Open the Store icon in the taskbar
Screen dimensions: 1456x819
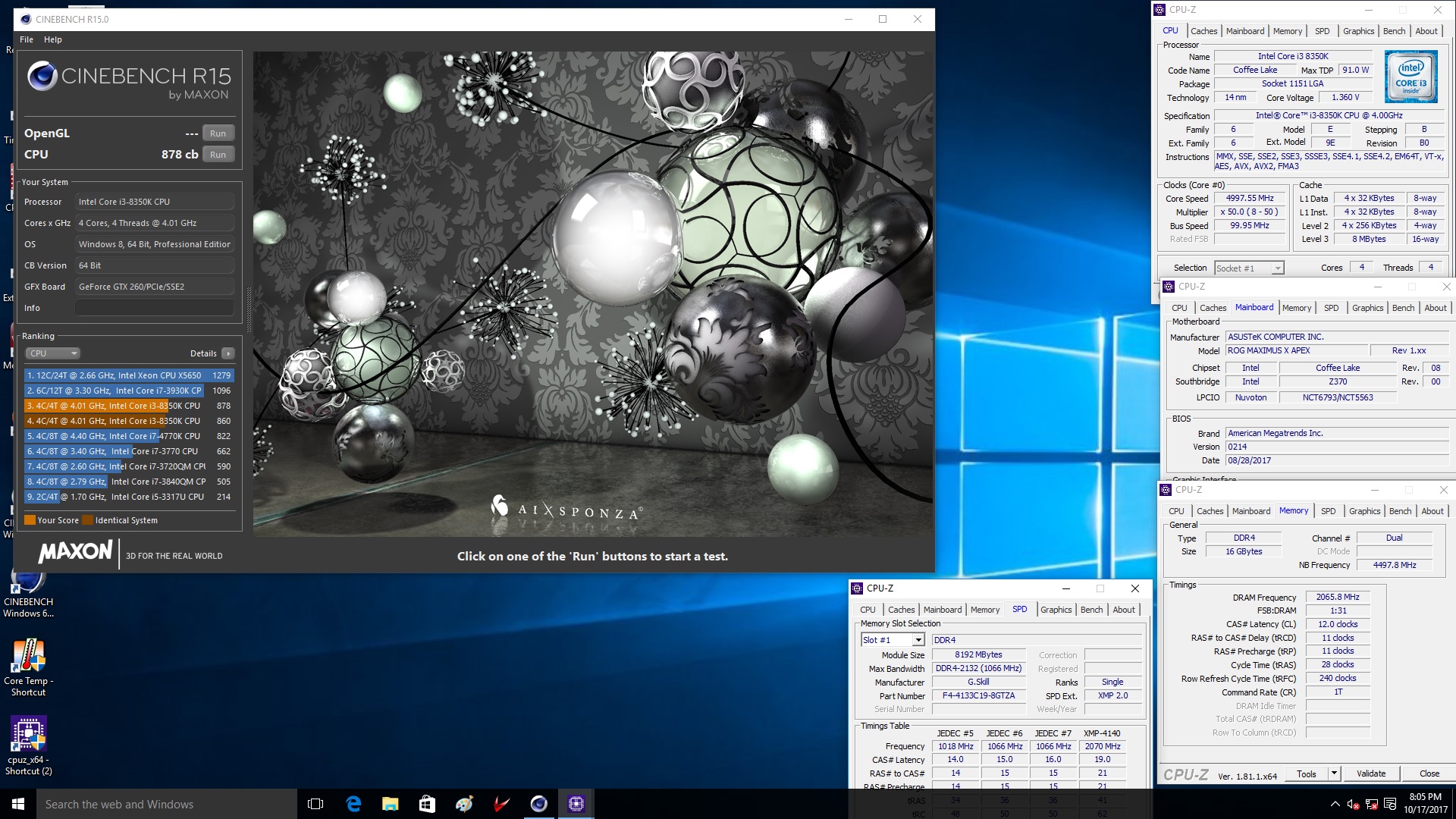427,804
